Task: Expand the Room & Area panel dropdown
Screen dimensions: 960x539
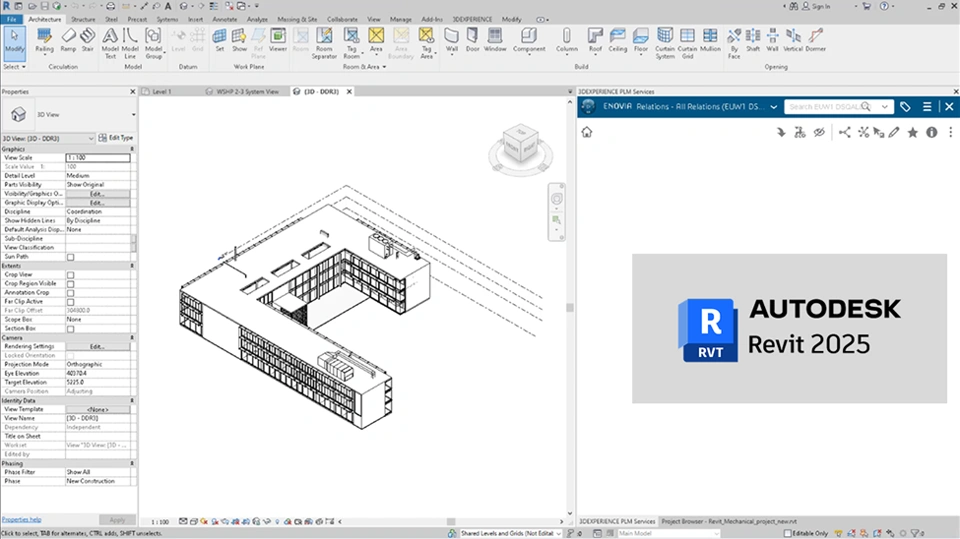Action: click(364, 67)
